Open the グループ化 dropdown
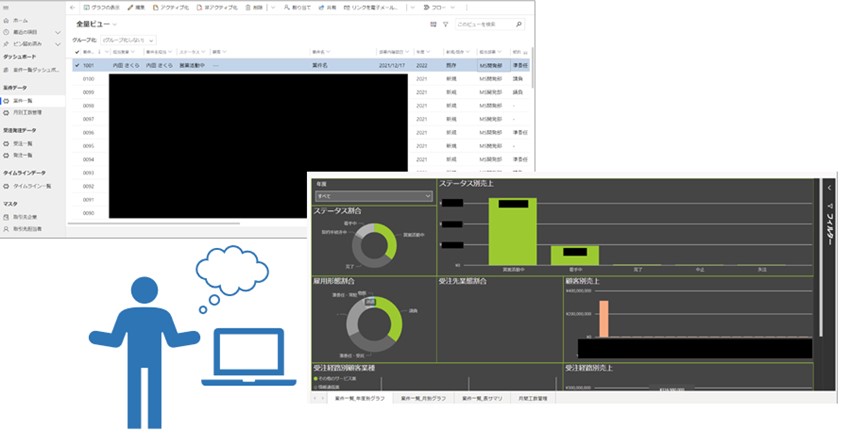The width and height of the screenshot is (850, 447). click(x=127, y=39)
